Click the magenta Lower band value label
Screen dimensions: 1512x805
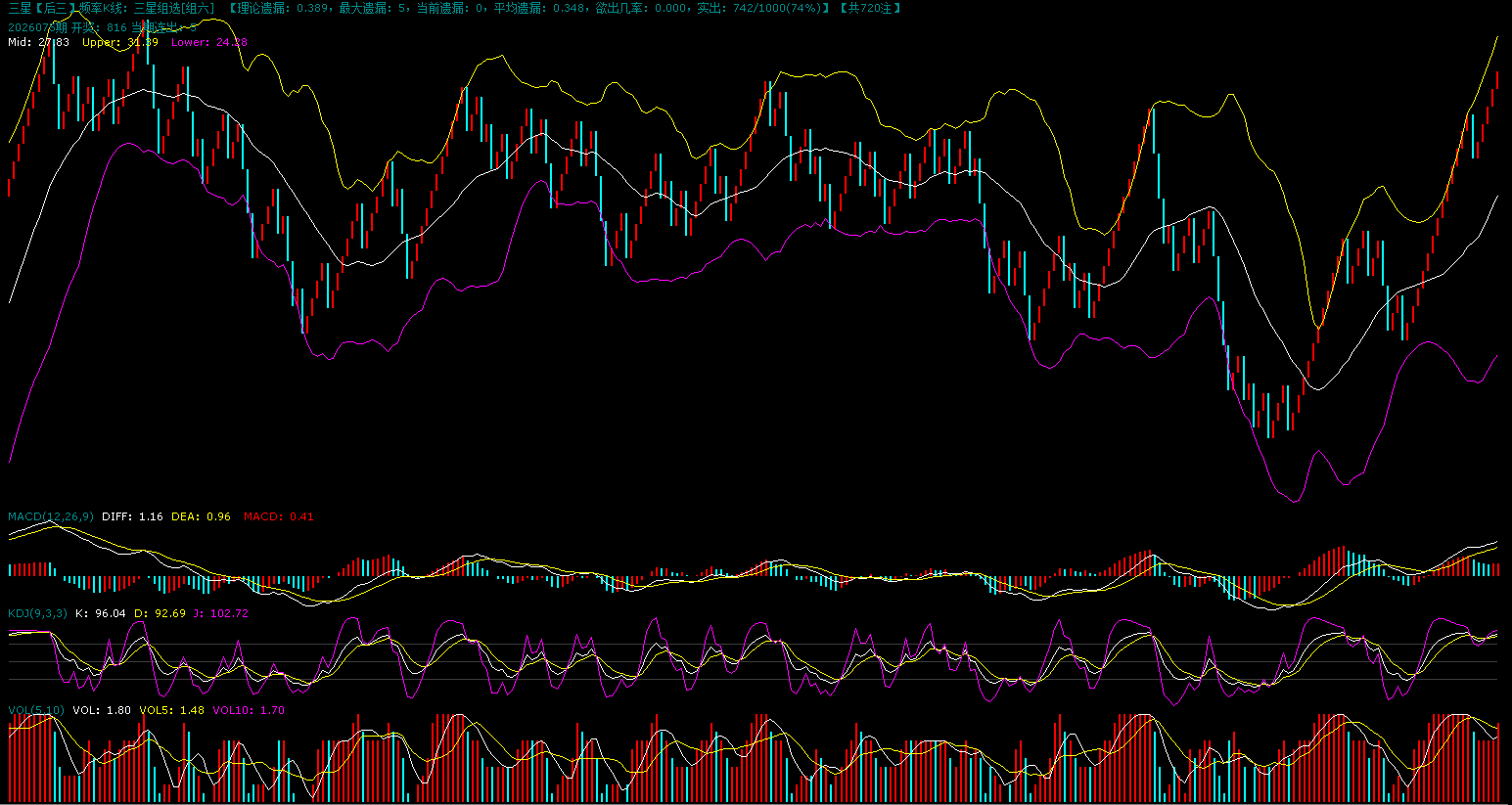point(208,42)
